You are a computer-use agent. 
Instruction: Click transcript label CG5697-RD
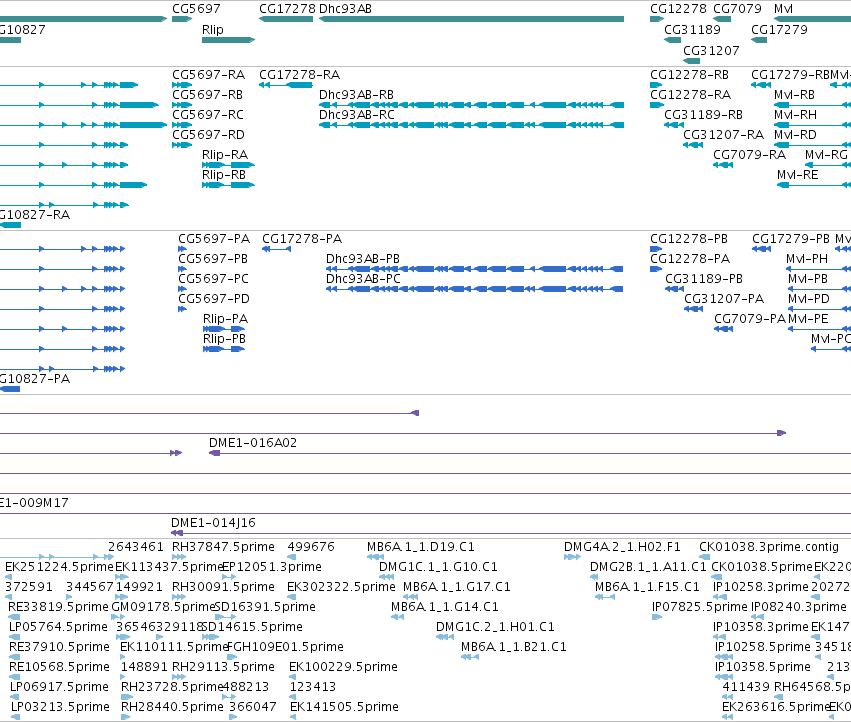[208, 135]
